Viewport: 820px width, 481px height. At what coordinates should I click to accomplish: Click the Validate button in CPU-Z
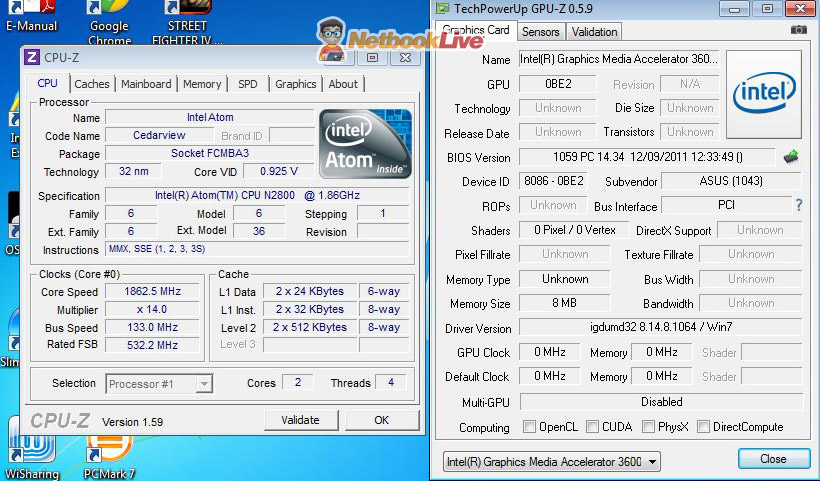coord(301,420)
